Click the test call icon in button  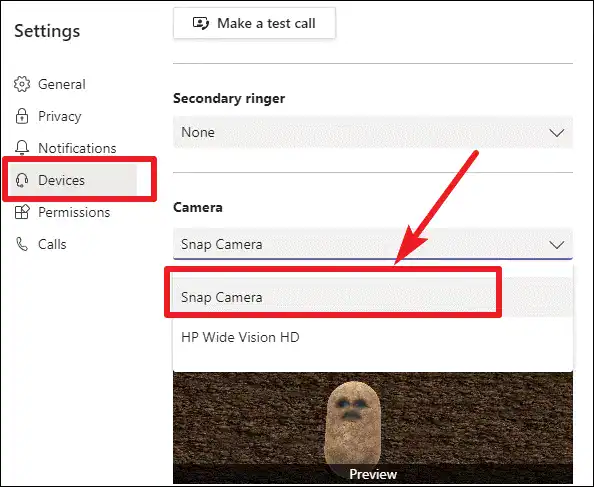[200, 23]
